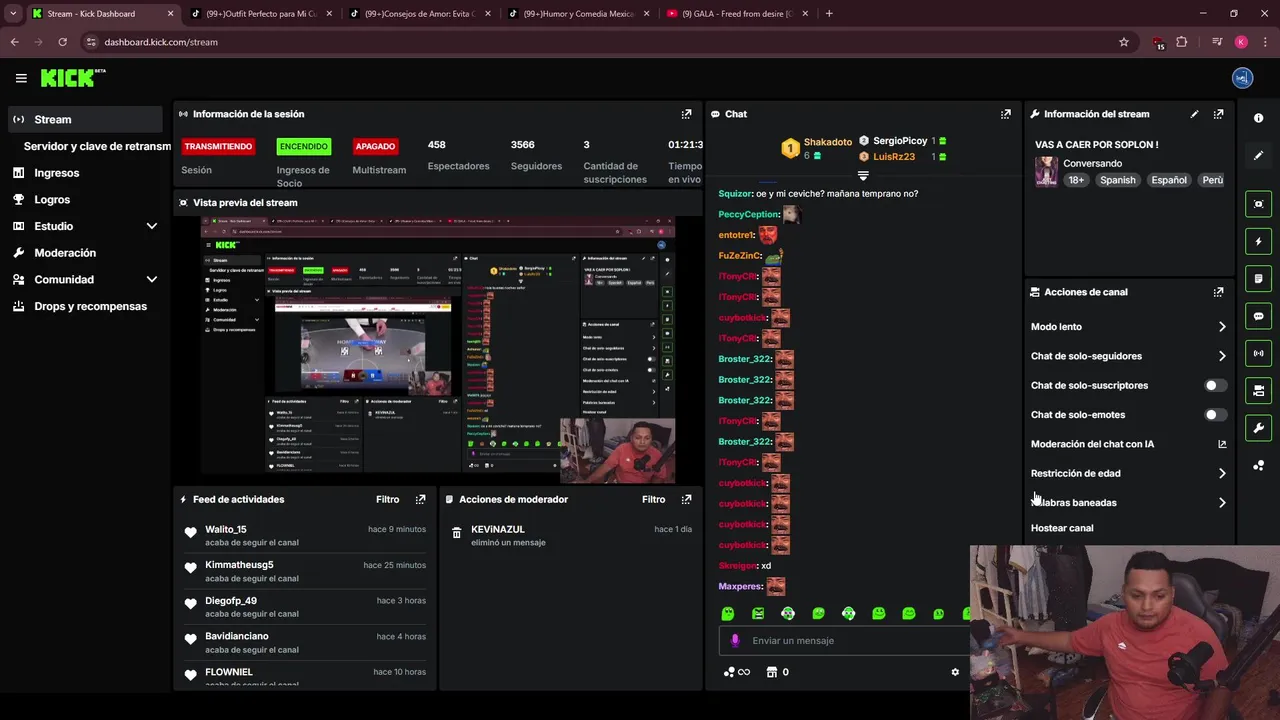Click the stream preview video thumbnail
Viewport: 1280px width, 720px height.
click(x=437, y=350)
